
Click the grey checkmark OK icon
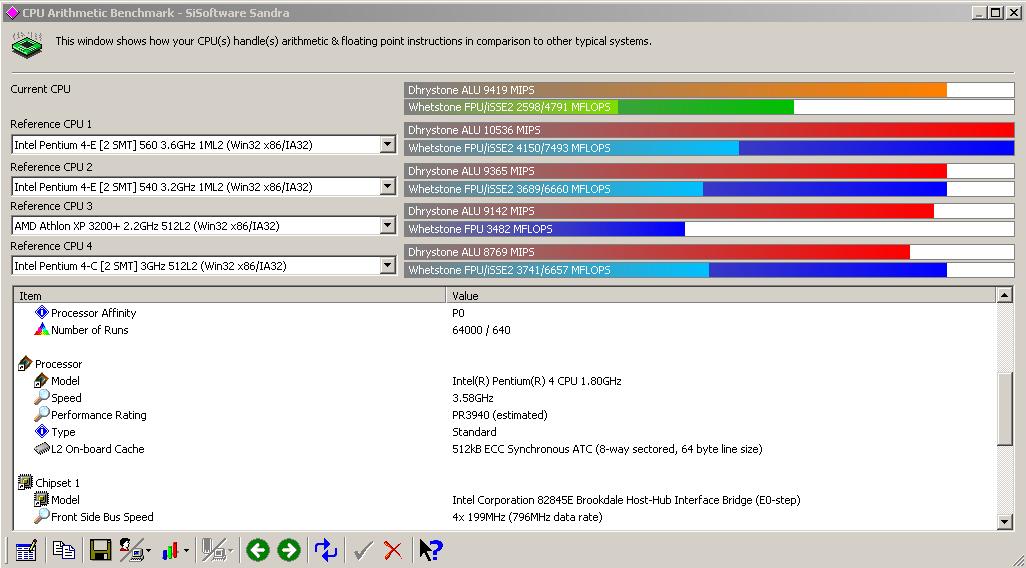tap(363, 550)
